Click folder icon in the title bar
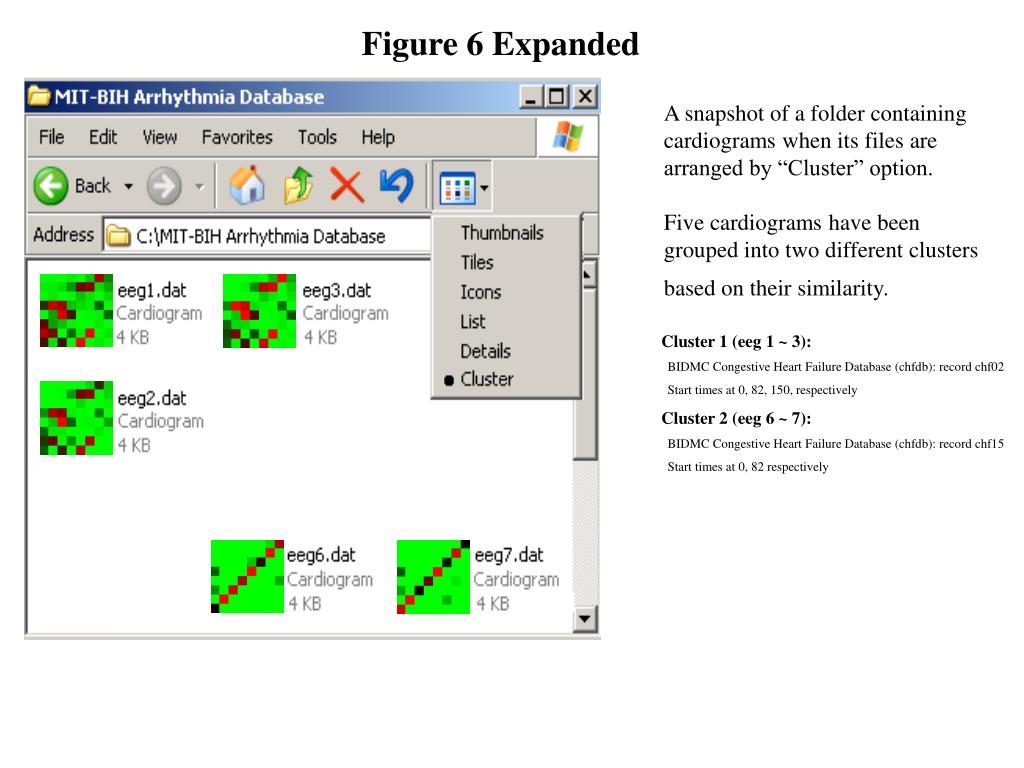Viewport: 1024px width, 768px height. pyautogui.click(x=39, y=97)
